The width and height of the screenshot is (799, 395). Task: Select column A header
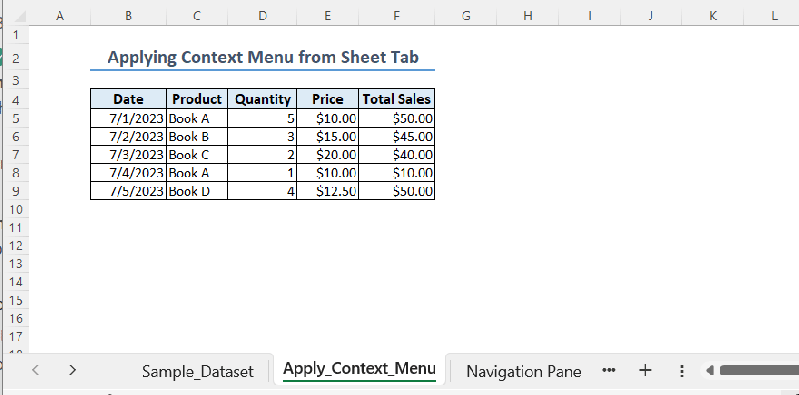(x=60, y=16)
